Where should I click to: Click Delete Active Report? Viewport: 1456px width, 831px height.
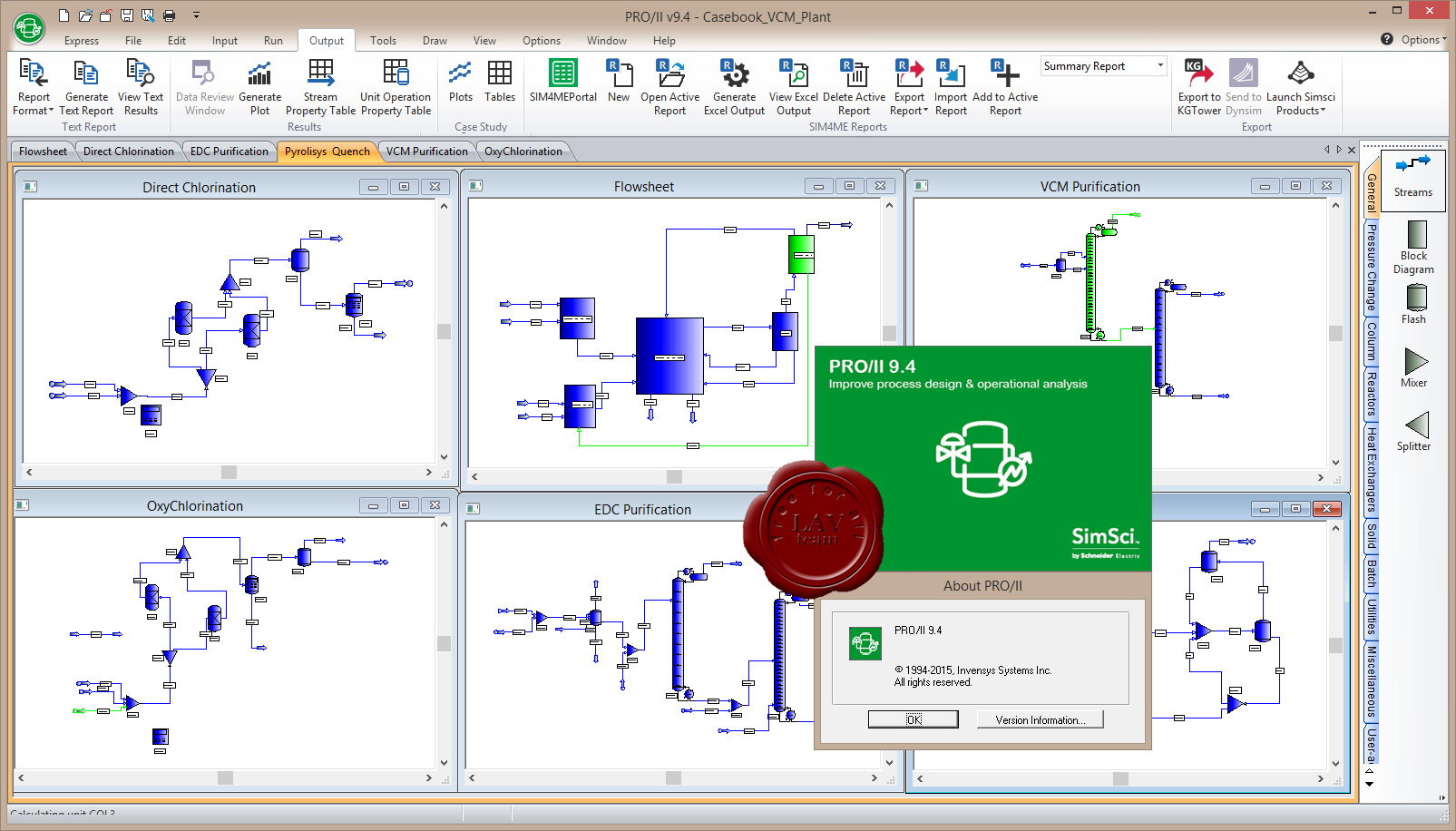point(854,87)
